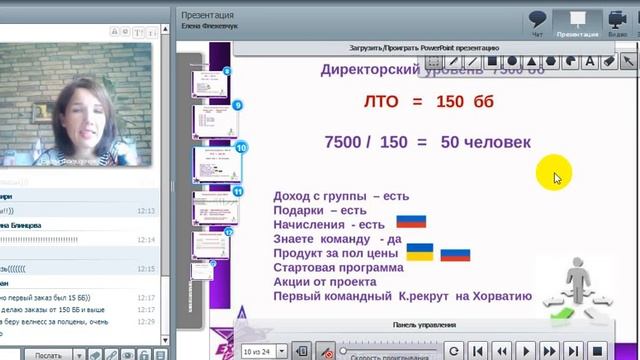This screenshot has width=640, height=360.
Task: Click the Послать send button
Action: coord(48,355)
